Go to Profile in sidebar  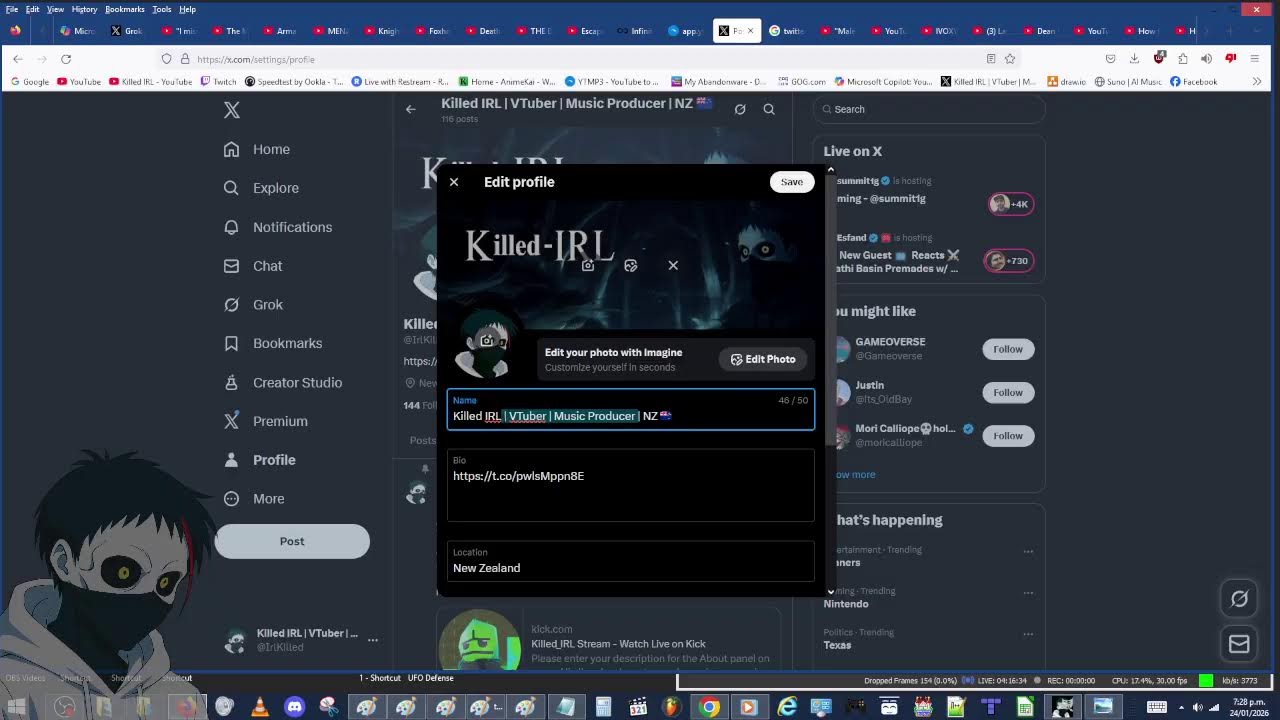point(260,460)
